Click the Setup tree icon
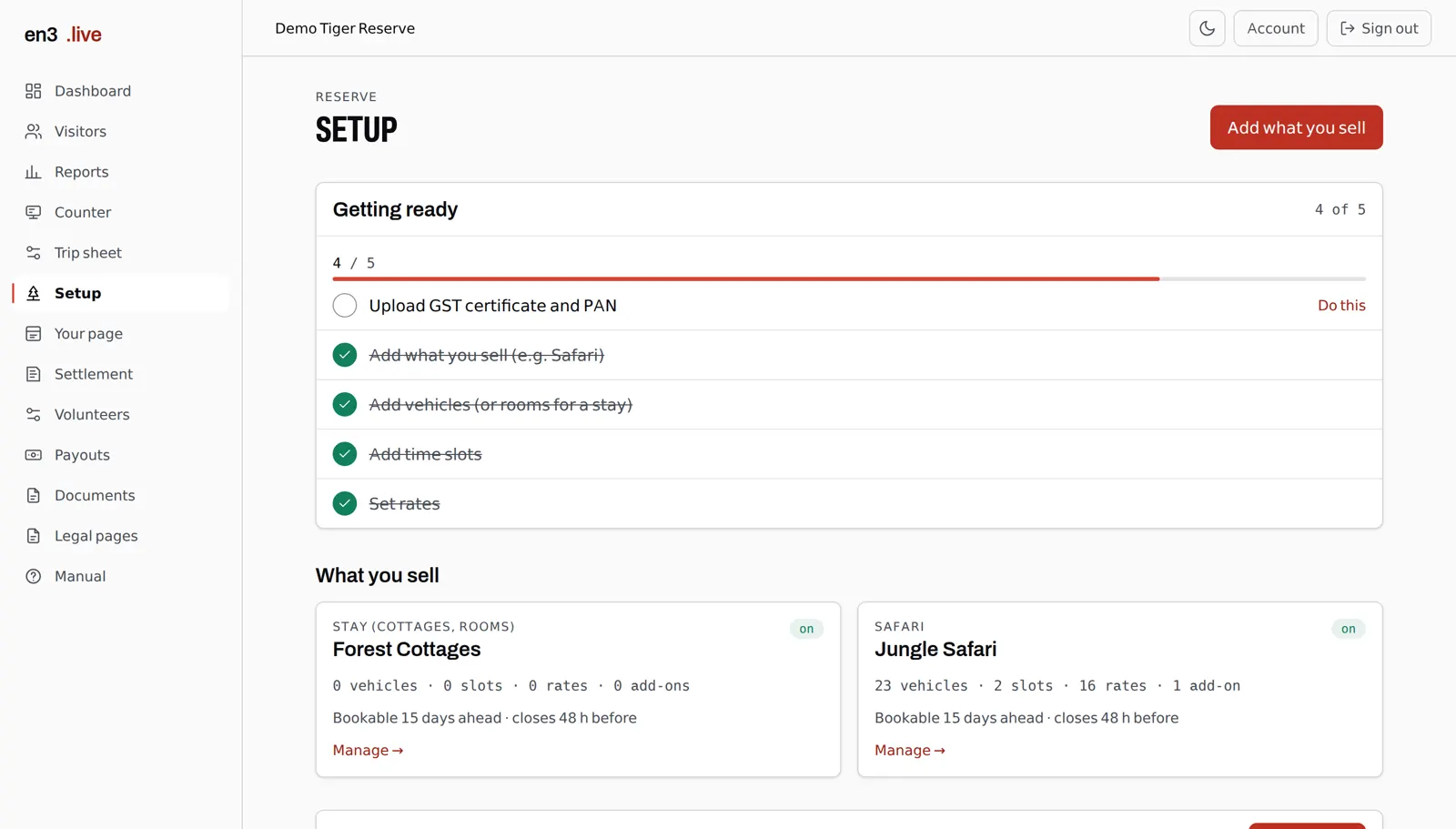The width and height of the screenshot is (1456, 829). pos(34,293)
